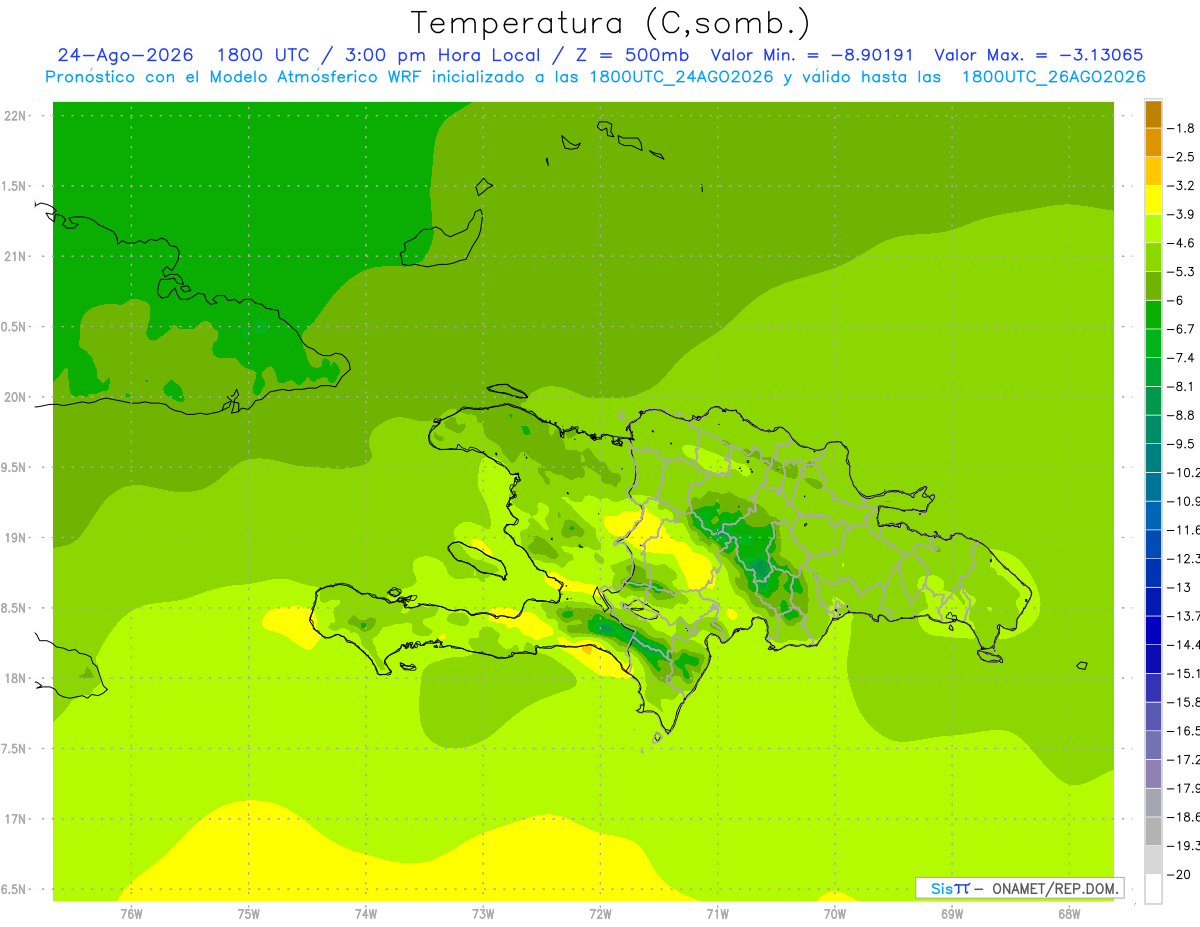Pick the brown-orange swatch above -1.8
The width and height of the screenshot is (1200, 927).
(1153, 114)
